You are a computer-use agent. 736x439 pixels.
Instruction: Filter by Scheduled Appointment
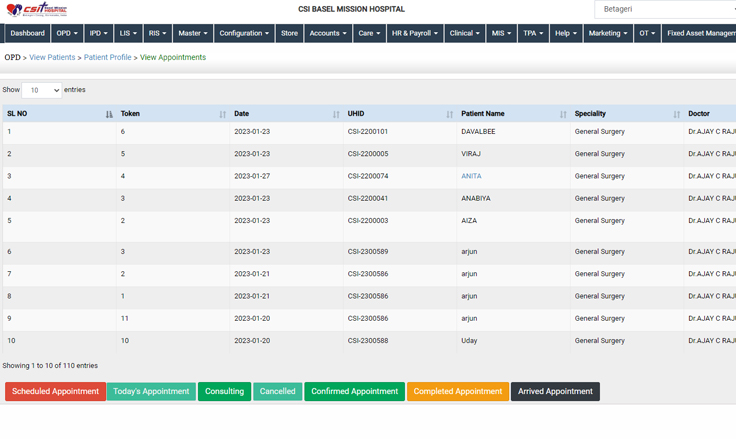pos(55,392)
